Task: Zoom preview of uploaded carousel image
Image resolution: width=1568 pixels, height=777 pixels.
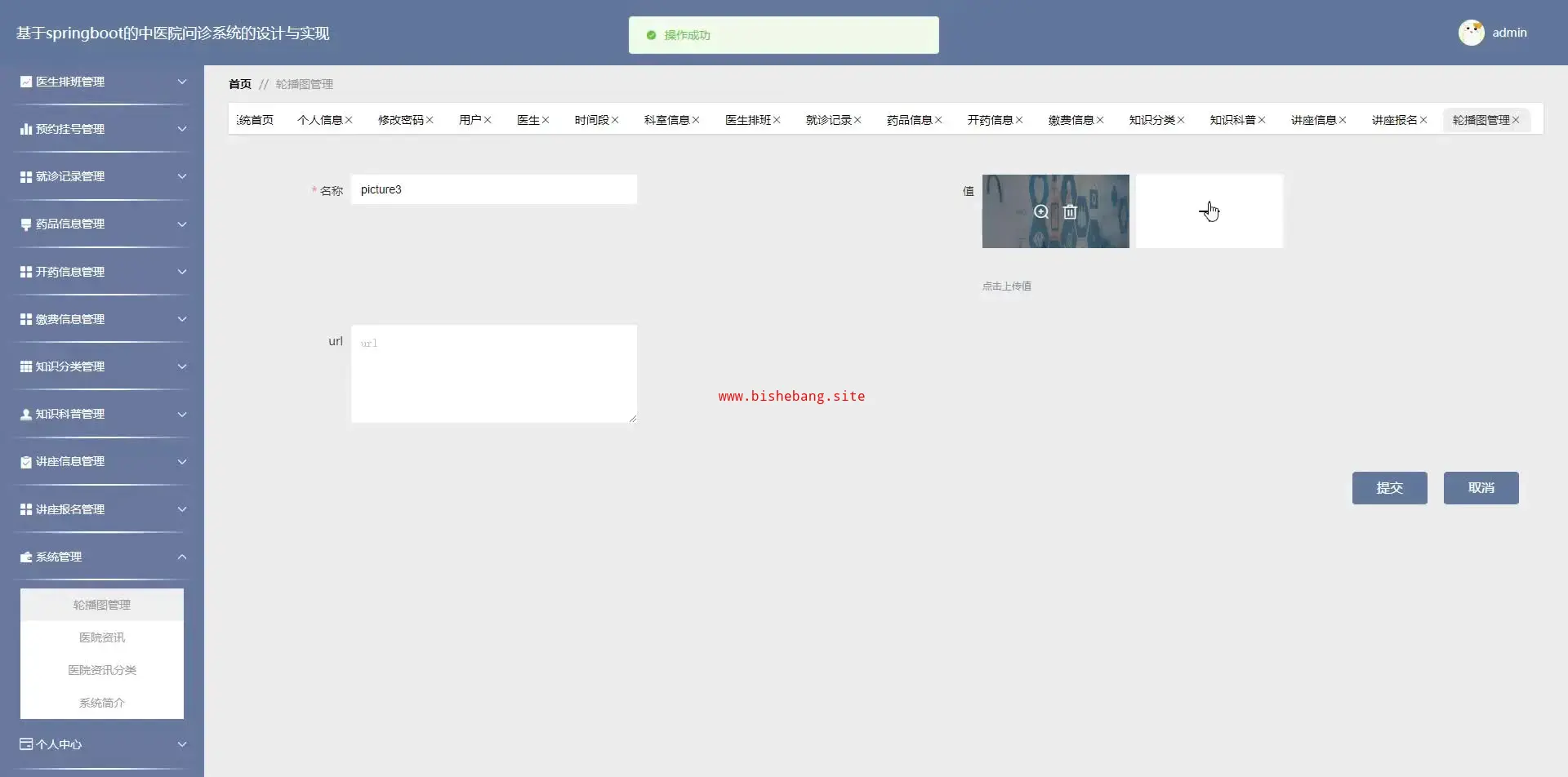Action: coord(1041,211)
